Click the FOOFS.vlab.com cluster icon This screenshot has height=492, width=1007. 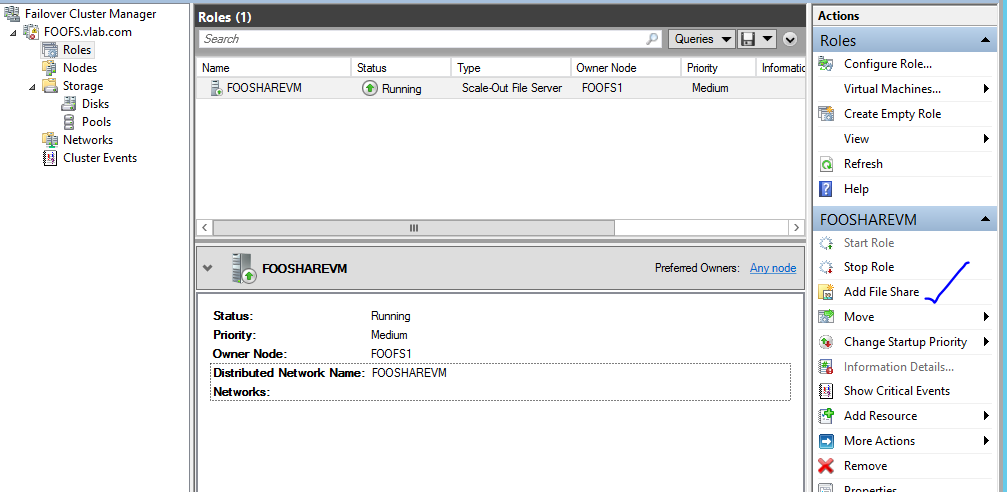pyautogui.click(x=32, y=31)
